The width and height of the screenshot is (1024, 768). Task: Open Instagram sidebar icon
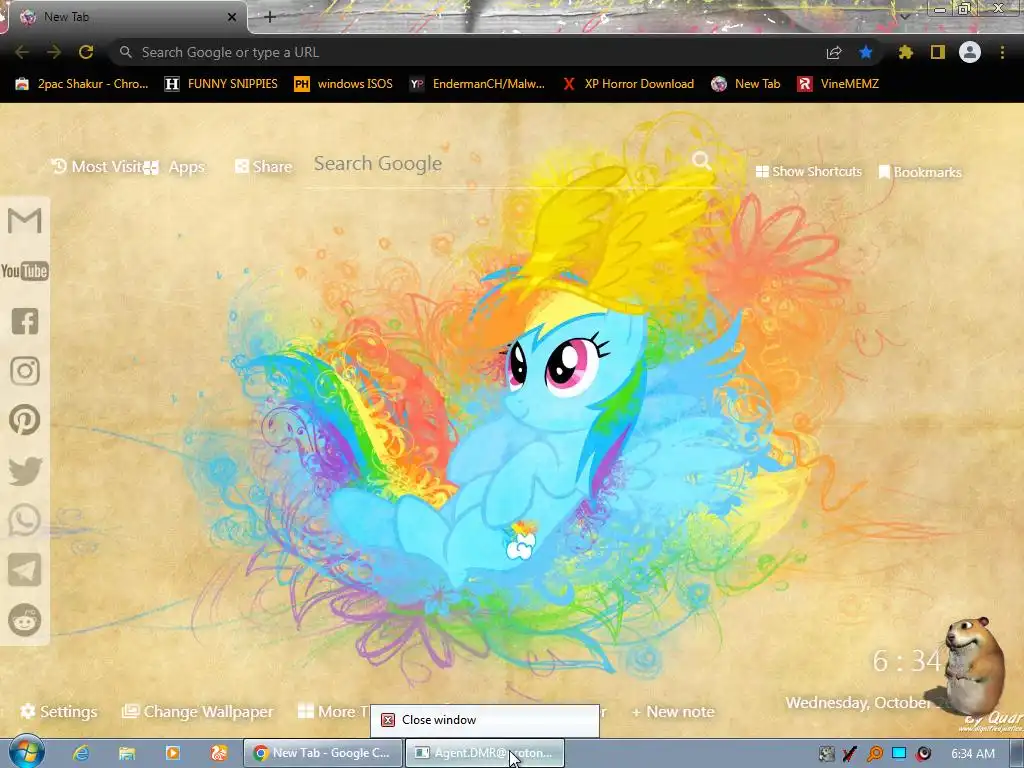[x=25, y=371]
